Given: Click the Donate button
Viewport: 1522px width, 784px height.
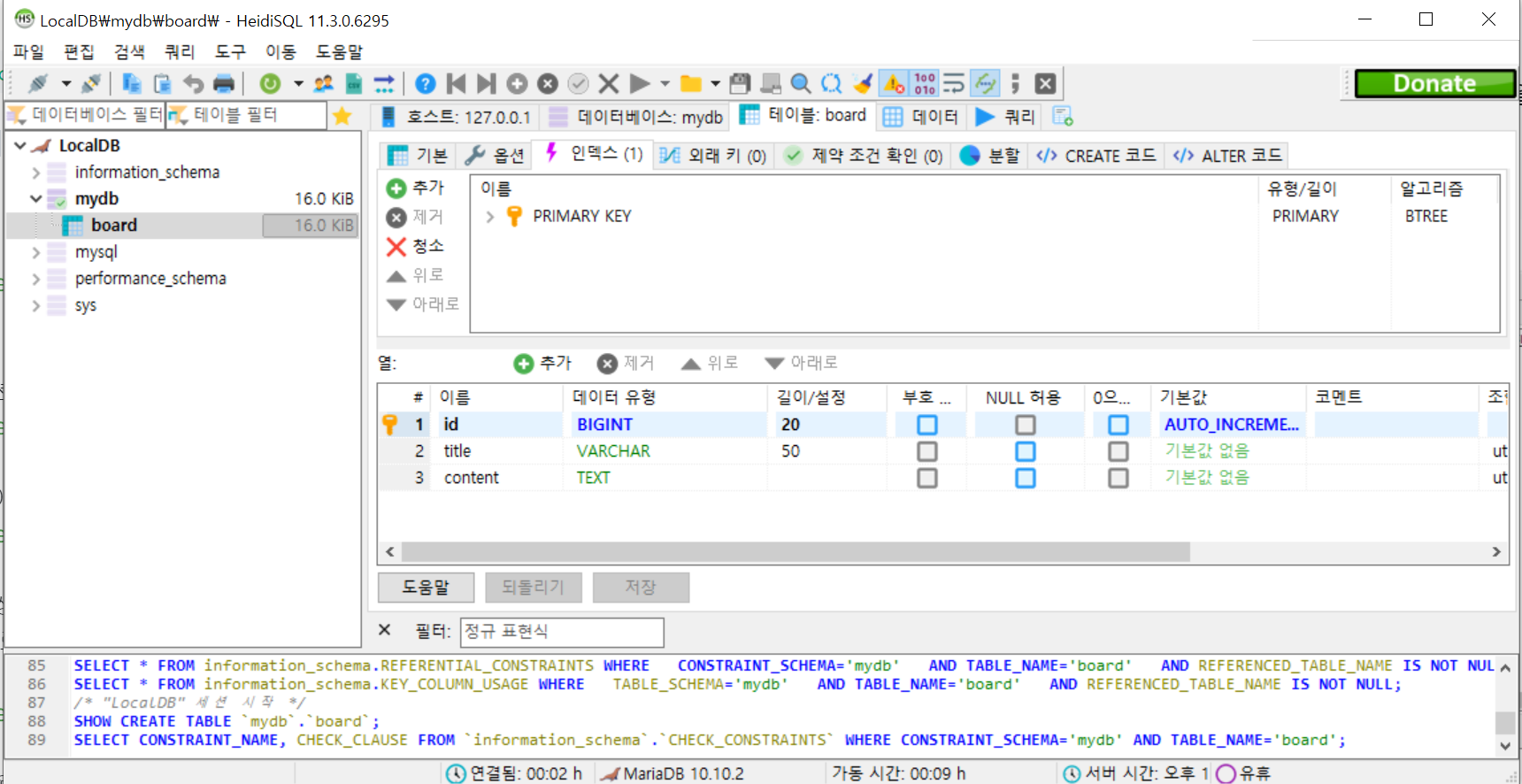Looking at the screenshot, I should coord(1435,83).
